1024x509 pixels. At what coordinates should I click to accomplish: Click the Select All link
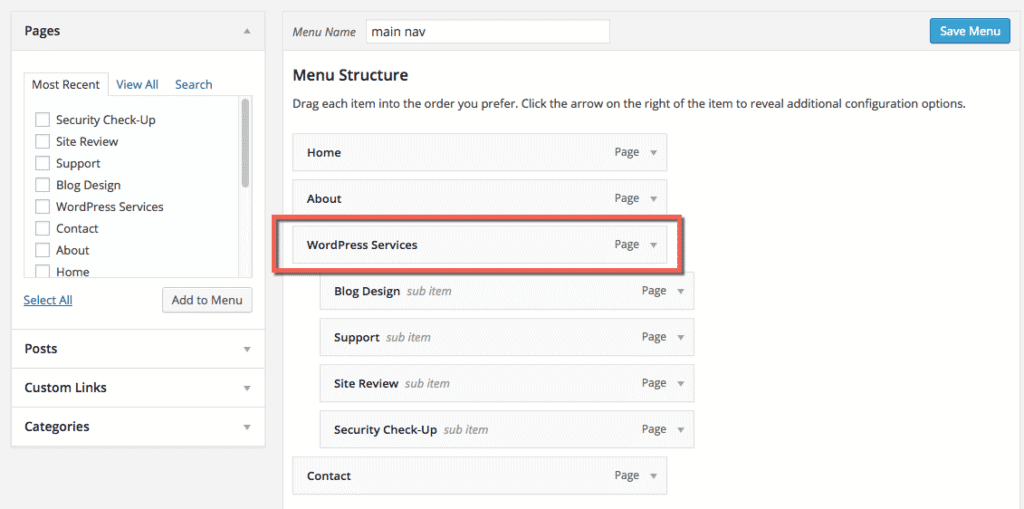point(48,300)
